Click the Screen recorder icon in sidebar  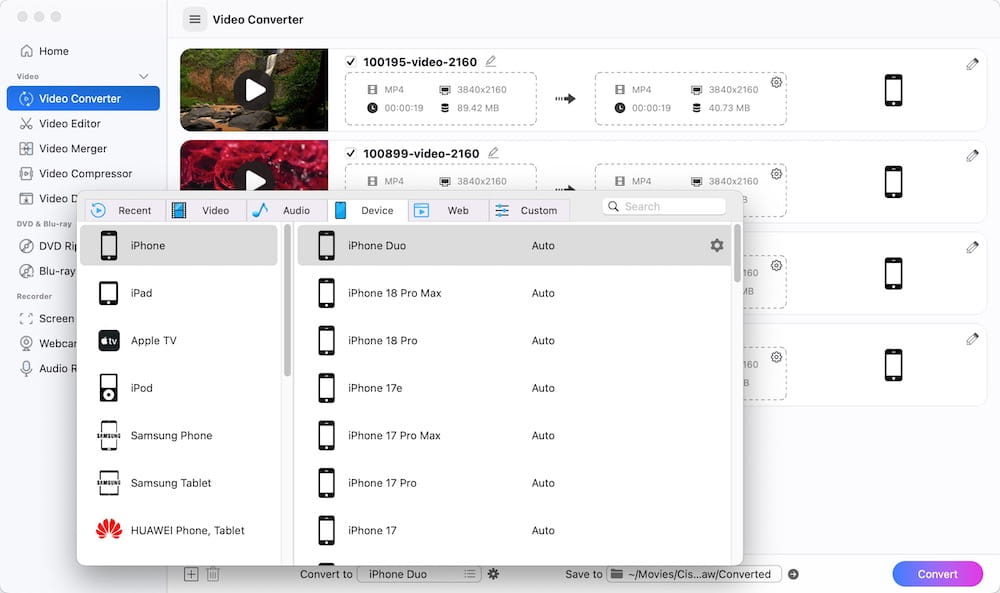pos(26,318)
